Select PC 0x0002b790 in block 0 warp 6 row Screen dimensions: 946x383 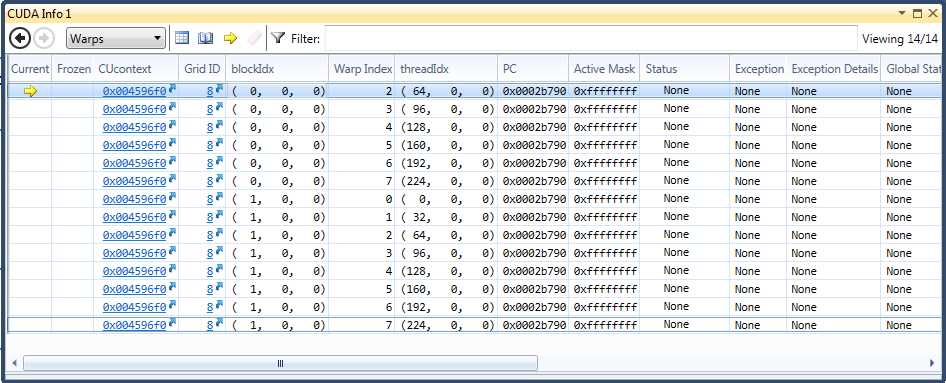coord(535,163)
